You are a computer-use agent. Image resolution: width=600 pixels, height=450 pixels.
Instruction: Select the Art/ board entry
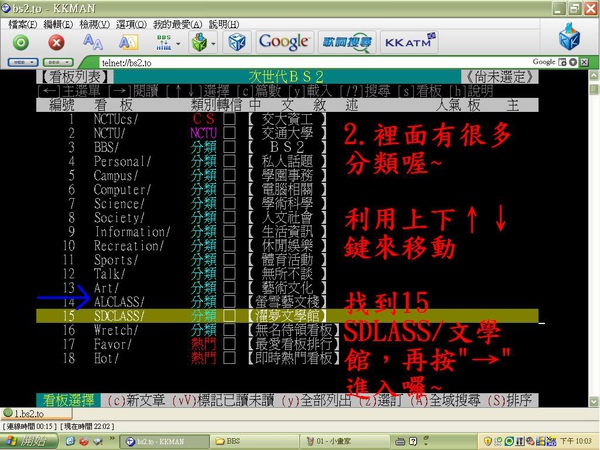106,288
